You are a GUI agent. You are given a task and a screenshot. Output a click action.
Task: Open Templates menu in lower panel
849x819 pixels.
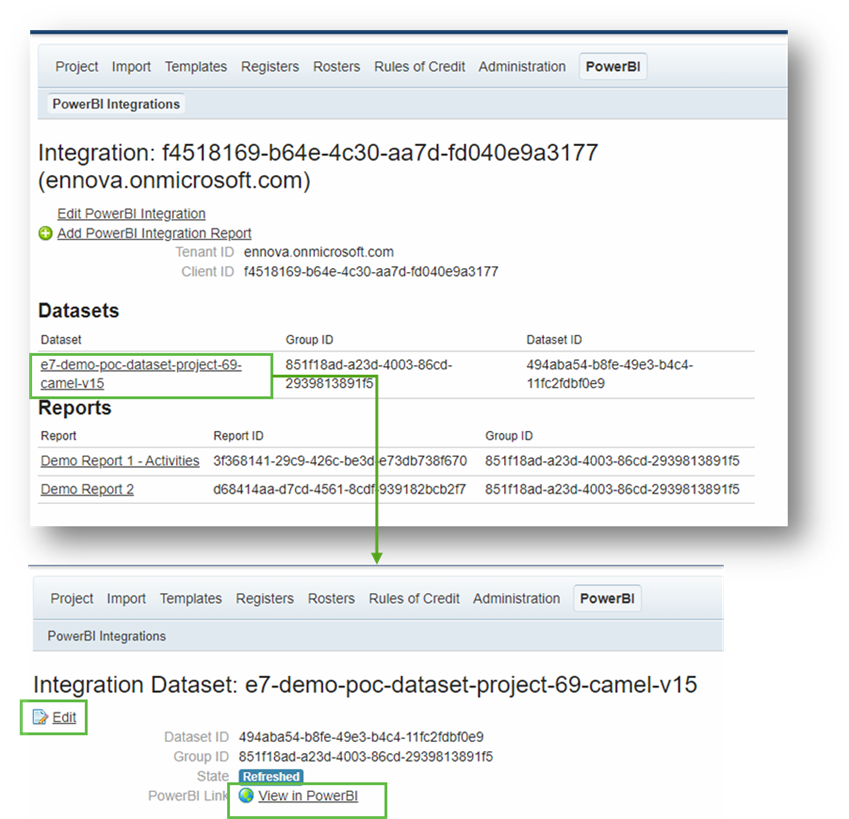point(191,599)
